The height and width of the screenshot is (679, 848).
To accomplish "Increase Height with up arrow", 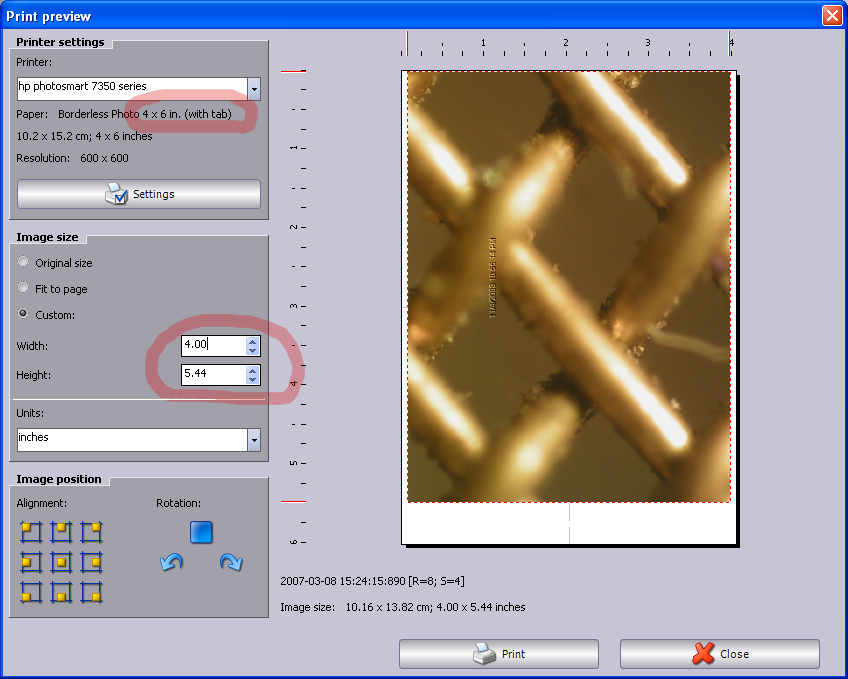I will 253,371.
